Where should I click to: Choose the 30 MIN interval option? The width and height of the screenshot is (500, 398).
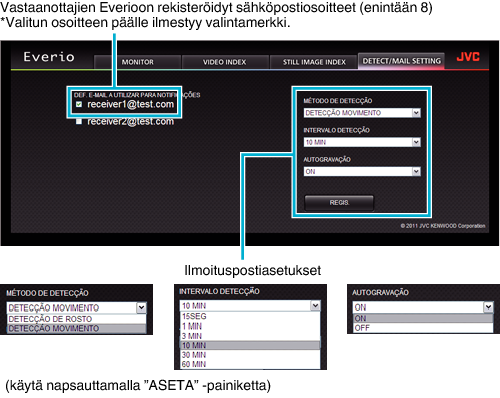[250, 355]
